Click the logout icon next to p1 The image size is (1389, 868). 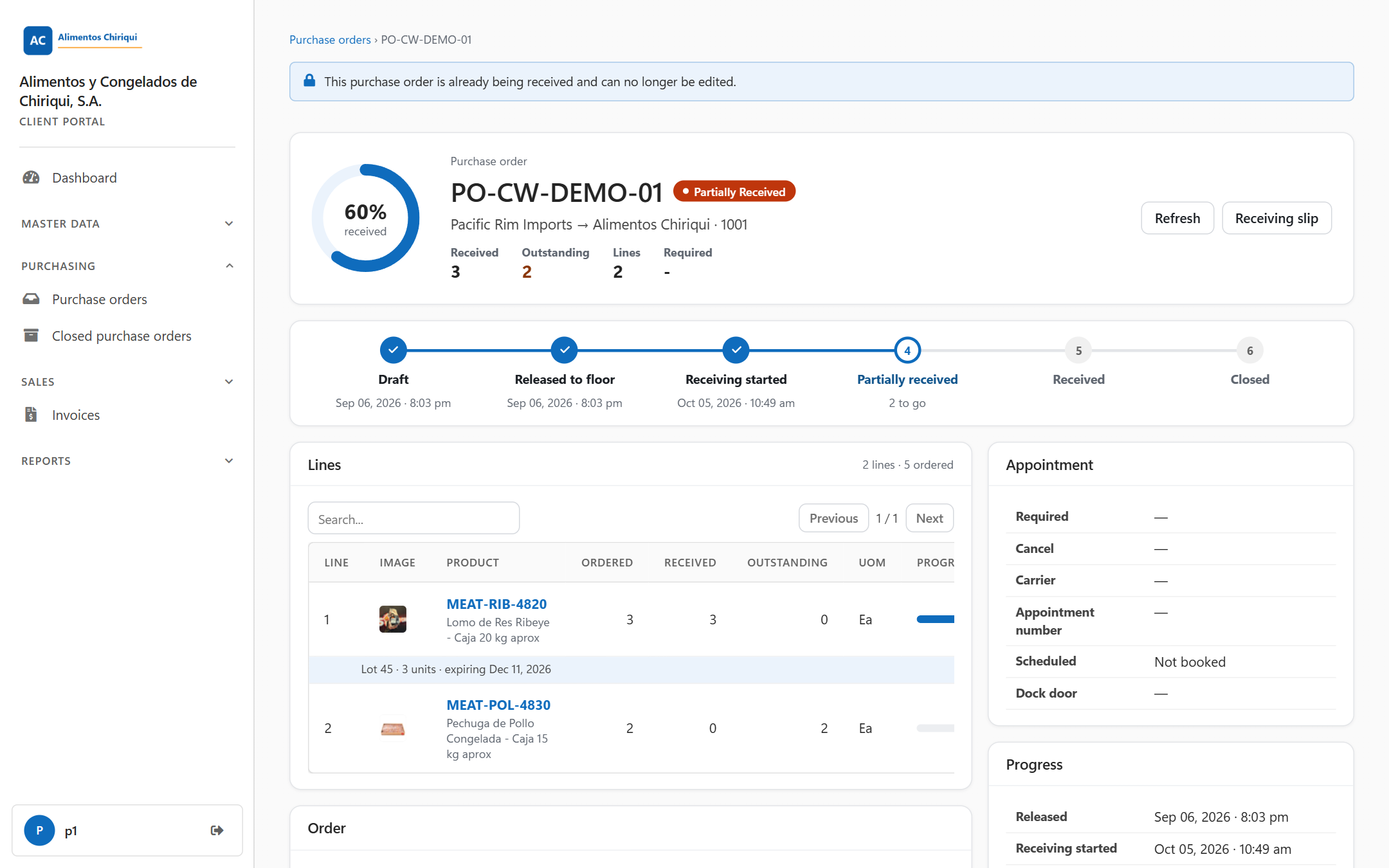(217, 830)
